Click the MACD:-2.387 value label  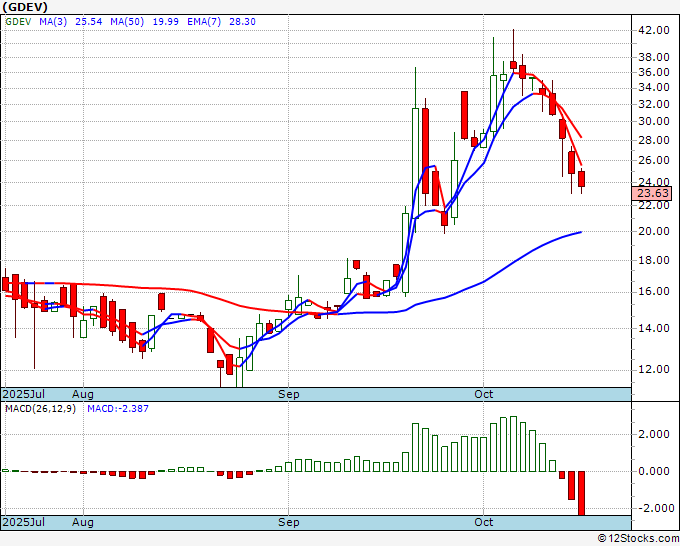pyautogui.click(x=118, y=409)
